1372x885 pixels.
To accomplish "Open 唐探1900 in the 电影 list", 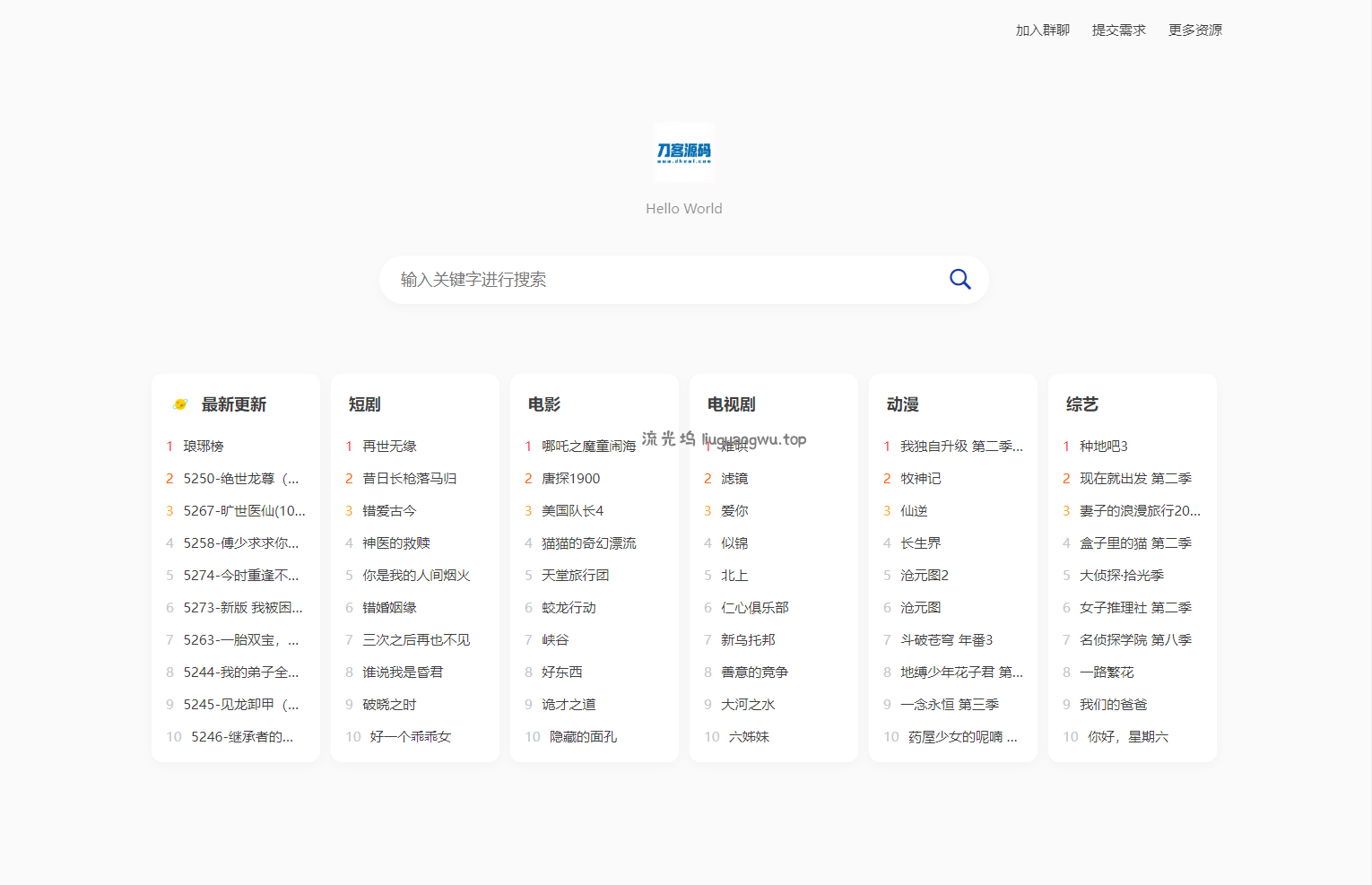I will (x=572, y=478).
